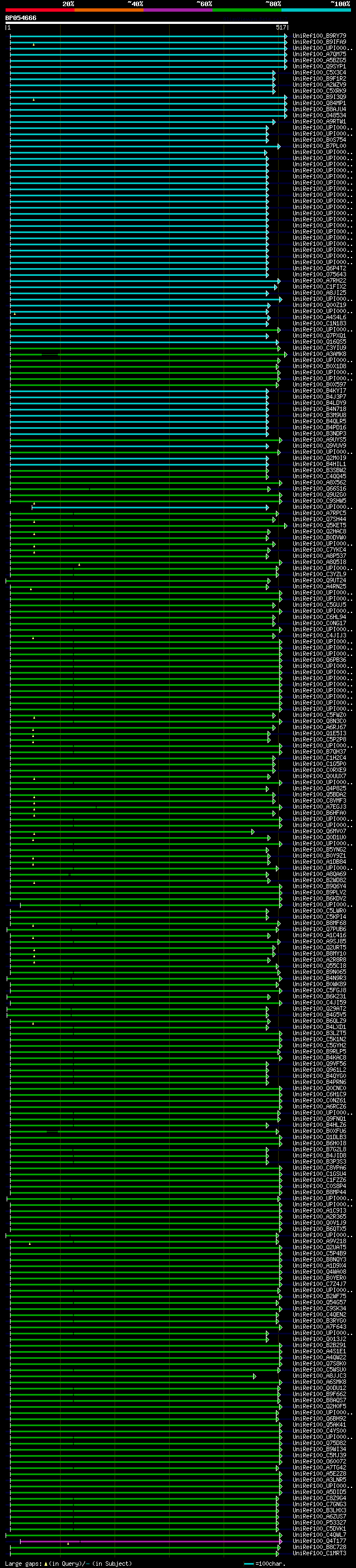Select the UniRef100_B7PL00 label

coord(319,146)
